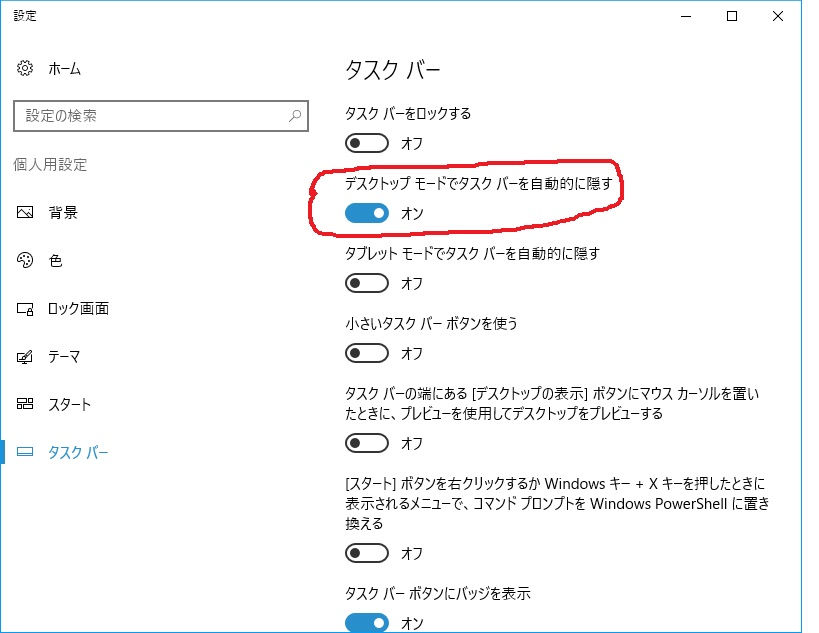Toggle auto-hide taskbar in tablet mode
Viewport: 819px width, 633px height.
(367, 283)
